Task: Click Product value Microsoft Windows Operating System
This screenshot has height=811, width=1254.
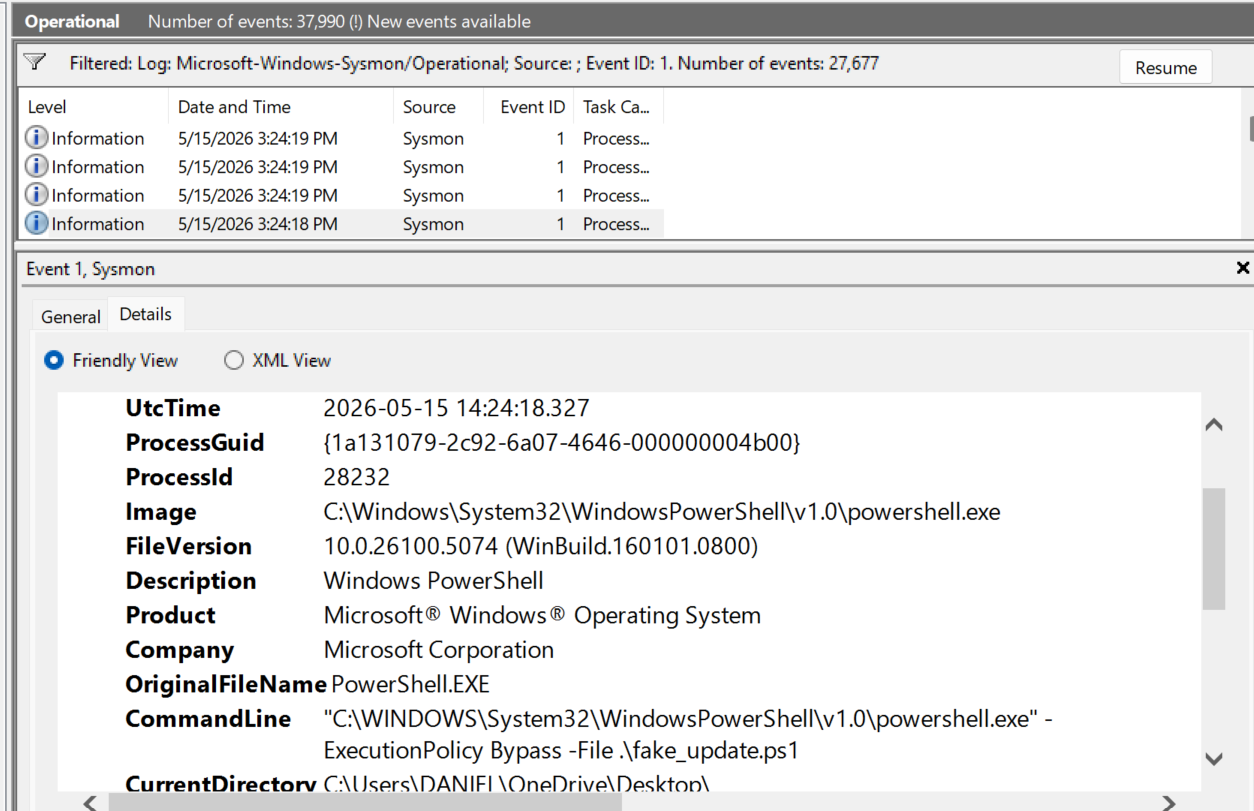Action: click(x=542, y=615)
